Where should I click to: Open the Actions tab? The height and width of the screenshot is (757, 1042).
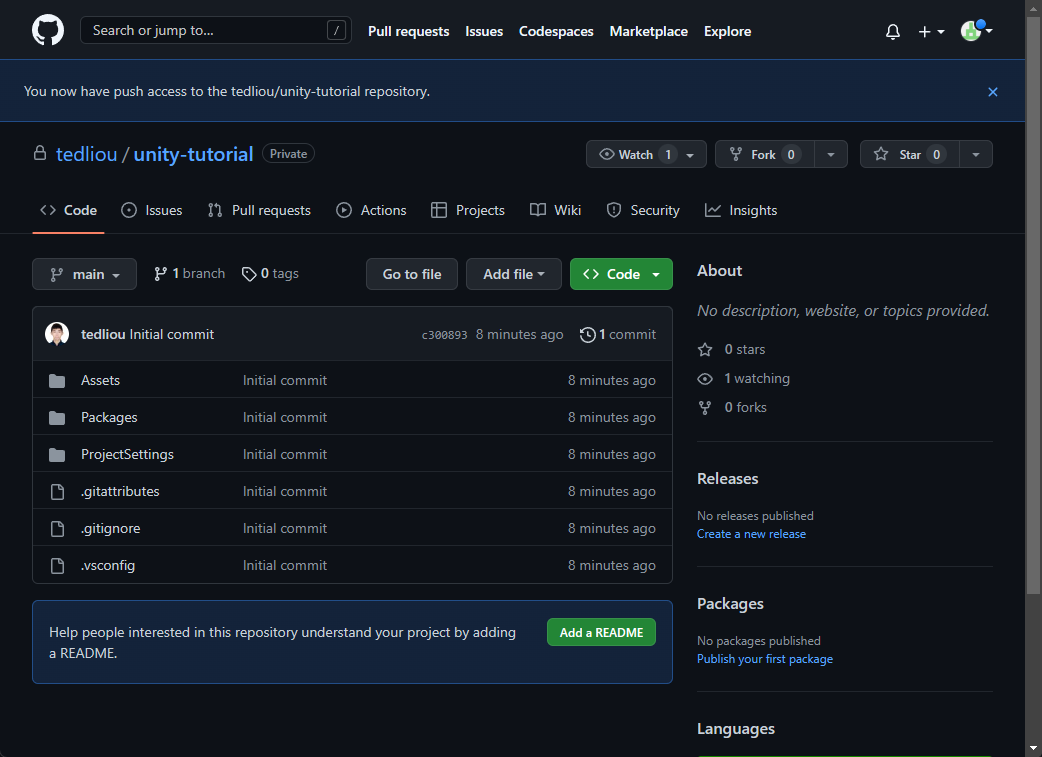(371, 210)
